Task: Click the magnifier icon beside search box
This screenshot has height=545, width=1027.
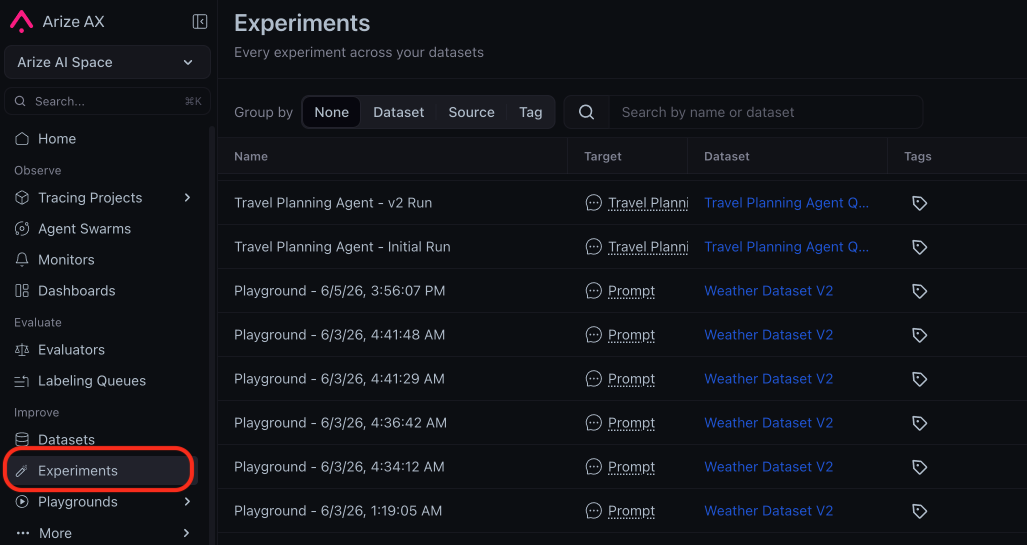Action: [x=587, y=112]
